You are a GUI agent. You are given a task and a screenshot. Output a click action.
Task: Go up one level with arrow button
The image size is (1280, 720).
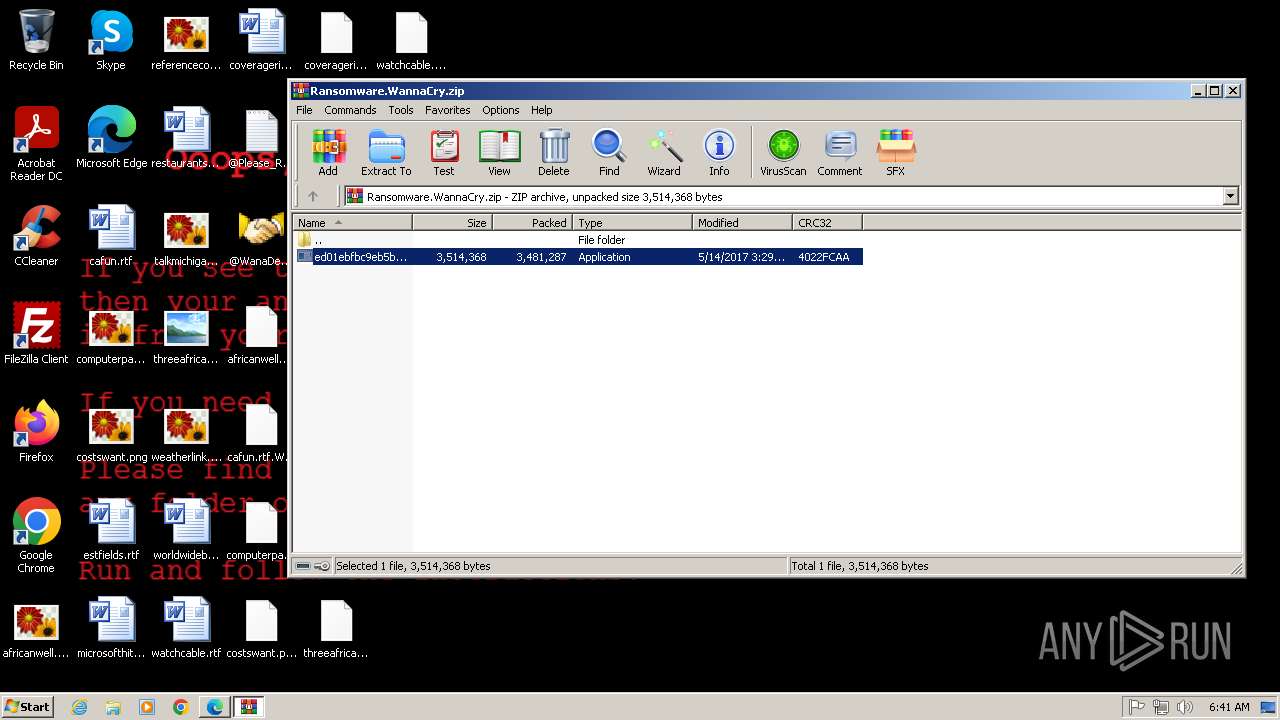coord(313,197)
